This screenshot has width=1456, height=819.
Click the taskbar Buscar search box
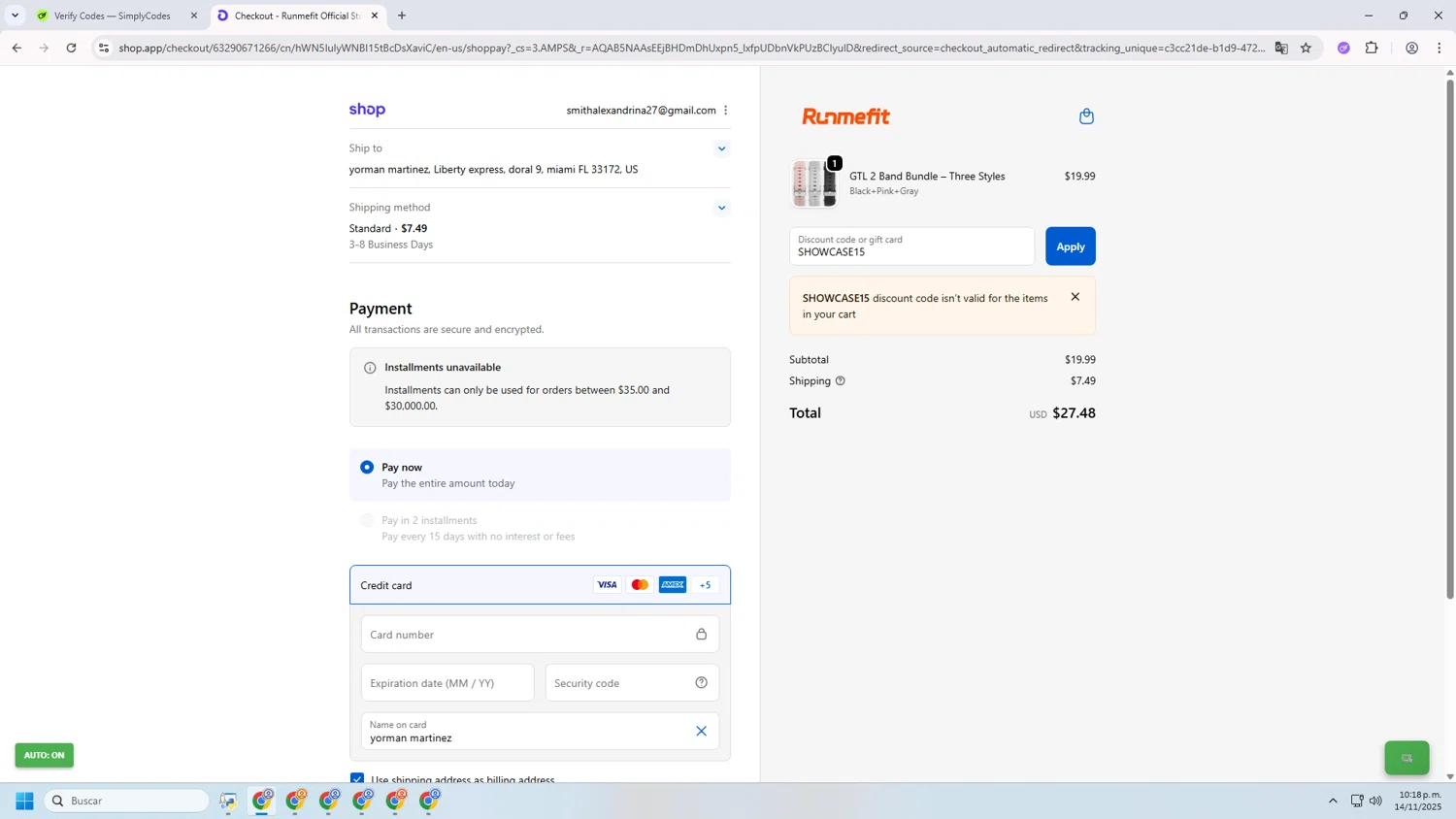(x=127, y=801)
